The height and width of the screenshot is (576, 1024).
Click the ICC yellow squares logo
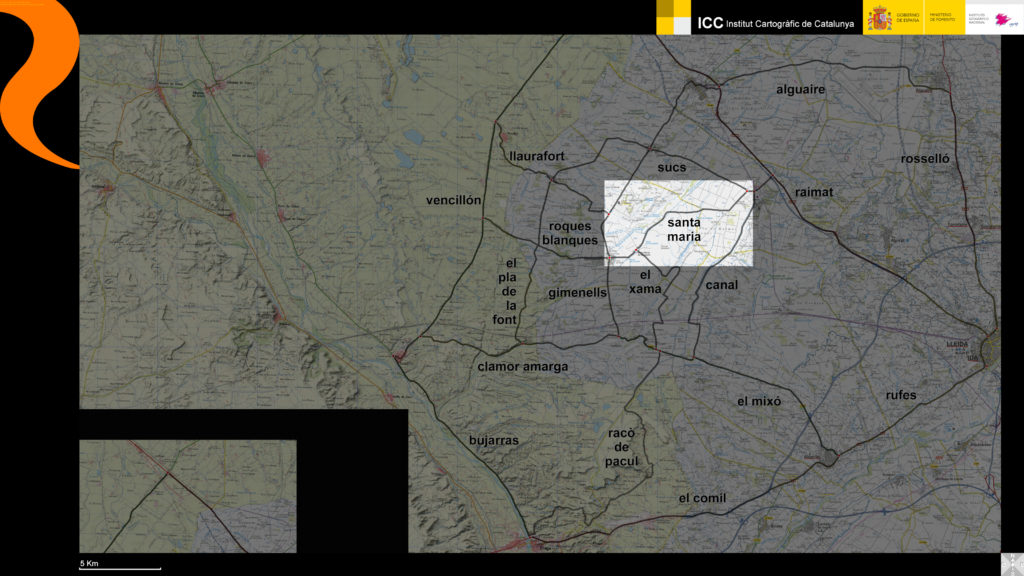click(674, 17)
